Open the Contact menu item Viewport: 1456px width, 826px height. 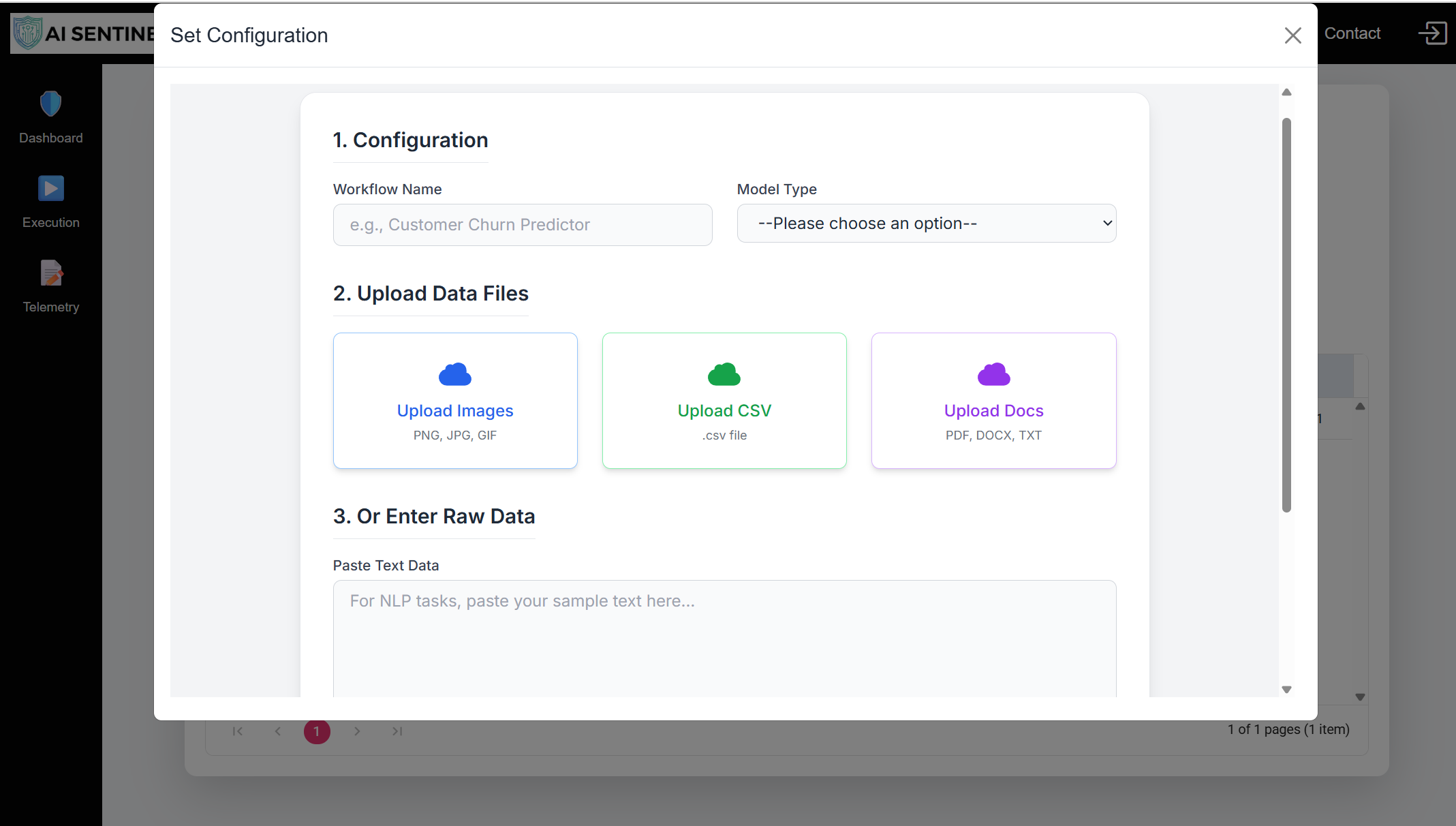1352,33
